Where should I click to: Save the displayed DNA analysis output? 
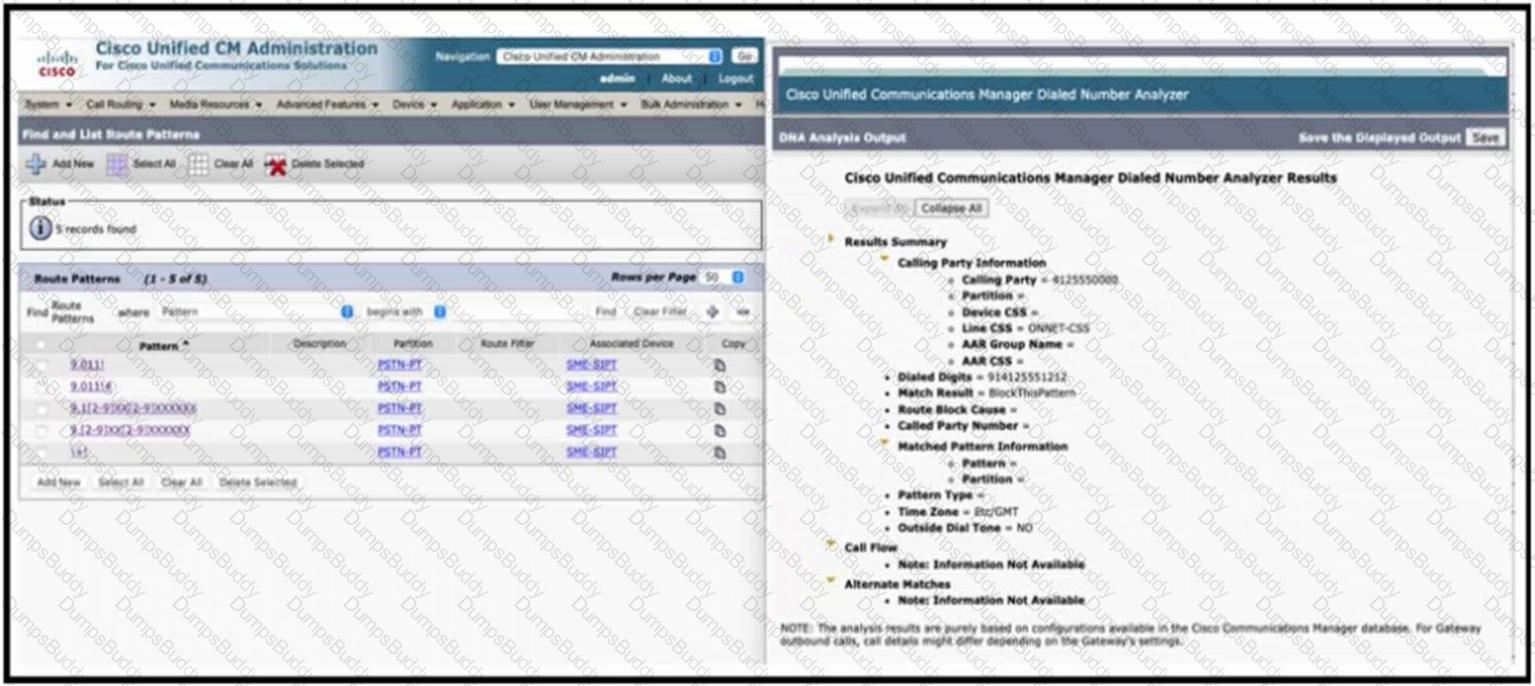(1484, 138)
